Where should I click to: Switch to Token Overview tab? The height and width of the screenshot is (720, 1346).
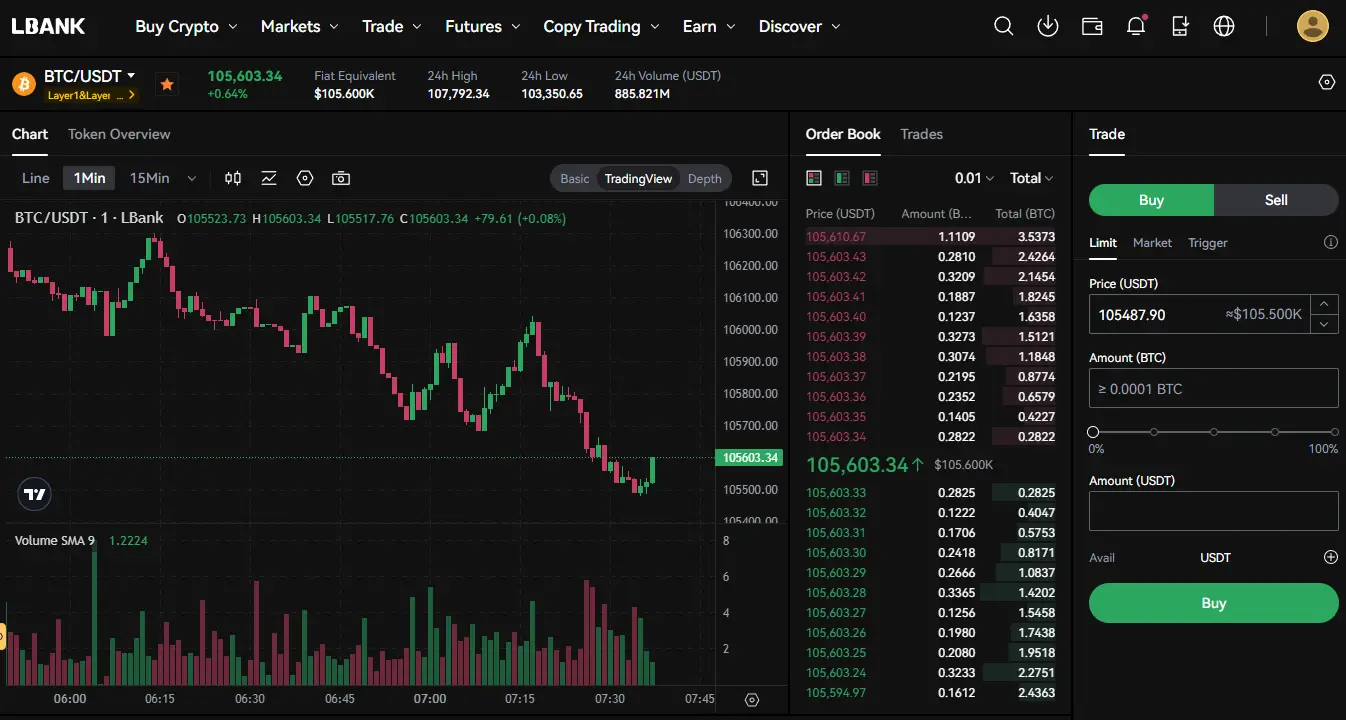[119, 134]
